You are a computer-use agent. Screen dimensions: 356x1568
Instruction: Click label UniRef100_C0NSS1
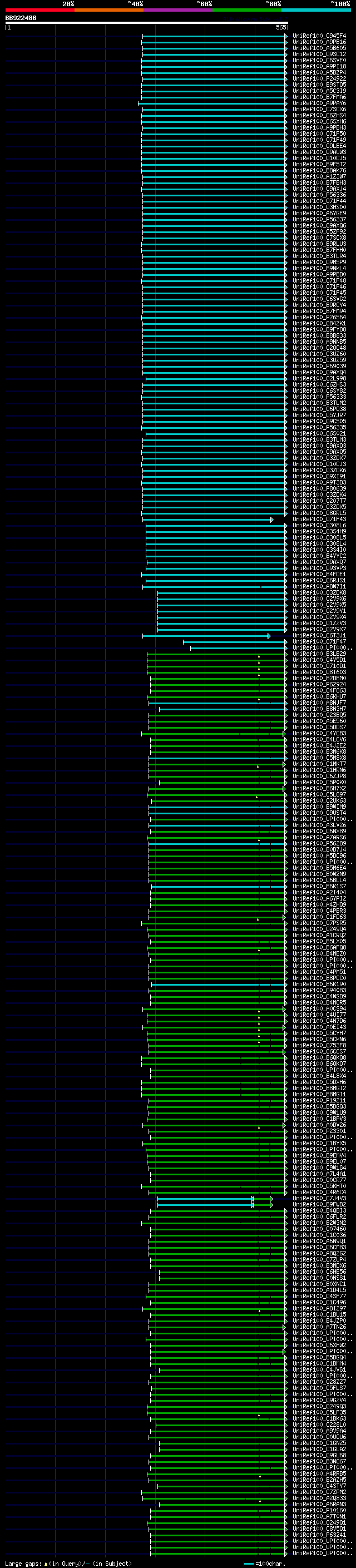pos(319,1278)
